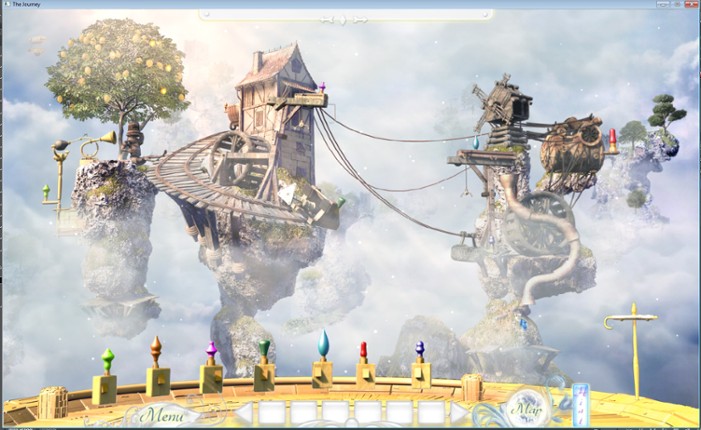Flip the lever with the magenta gem
Image resolution: width=701 pixels, height=430 pixels.
click(211, 369)
